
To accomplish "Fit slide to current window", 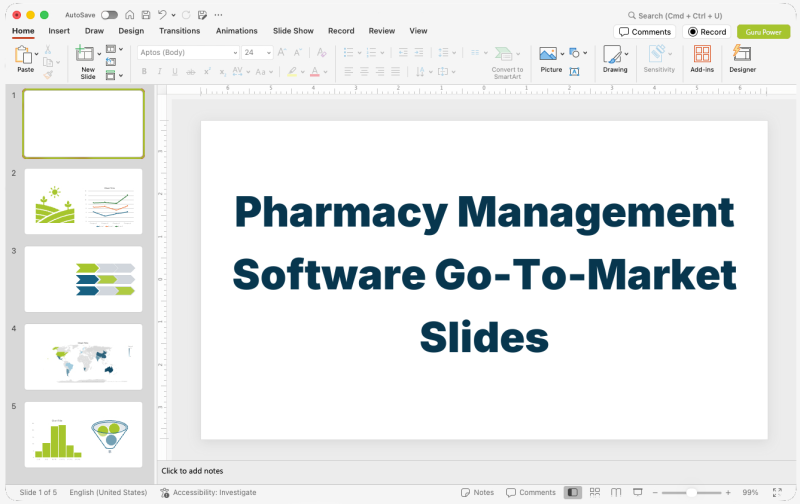I will pyautogui.click(x=777, y=492).
